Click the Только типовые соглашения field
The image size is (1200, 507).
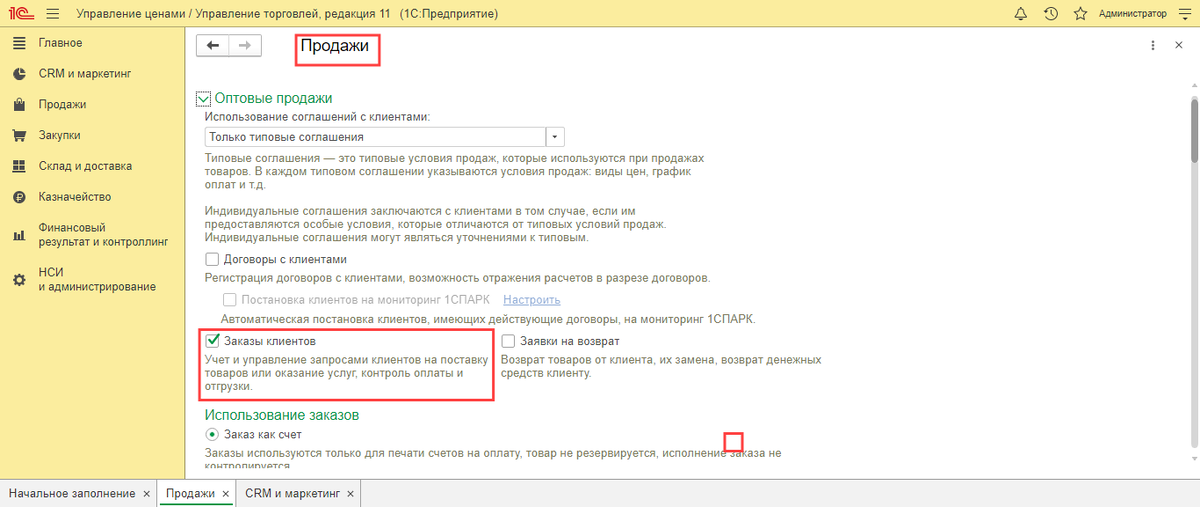click(375, 137)
